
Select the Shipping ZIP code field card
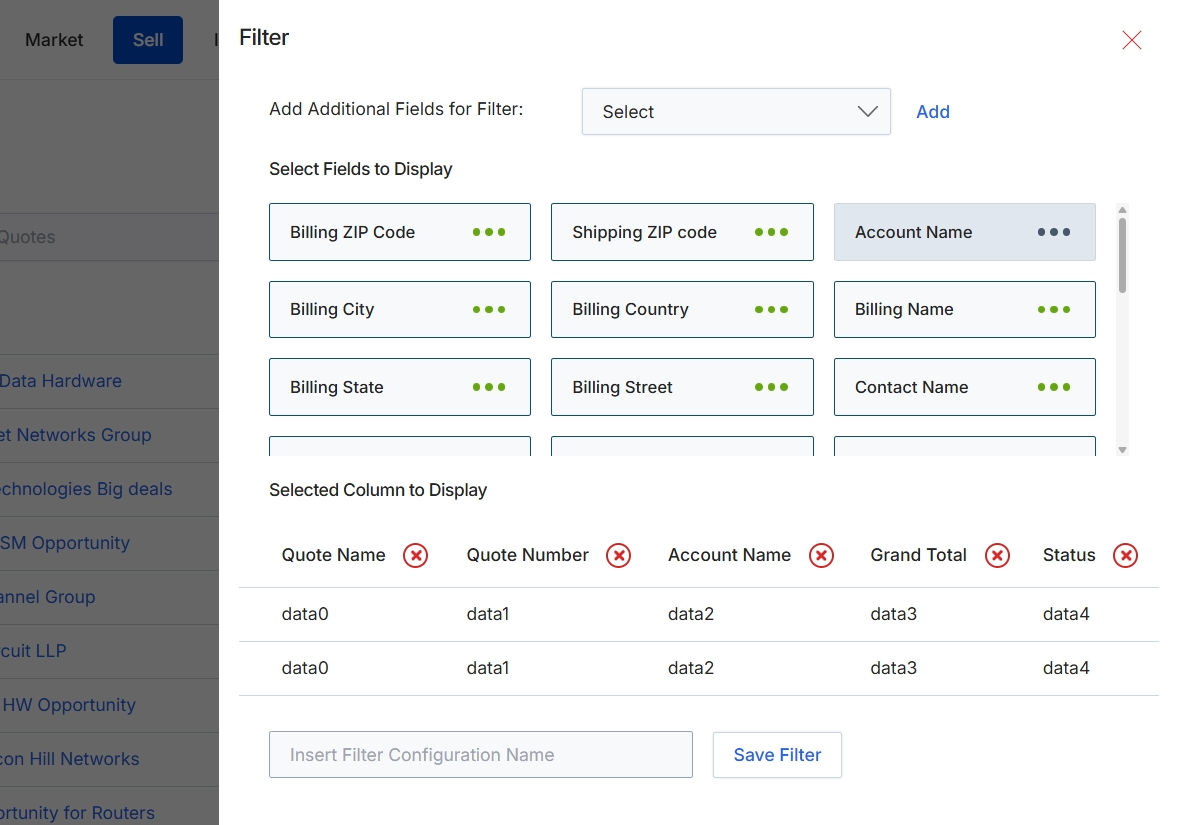(682, 232)
